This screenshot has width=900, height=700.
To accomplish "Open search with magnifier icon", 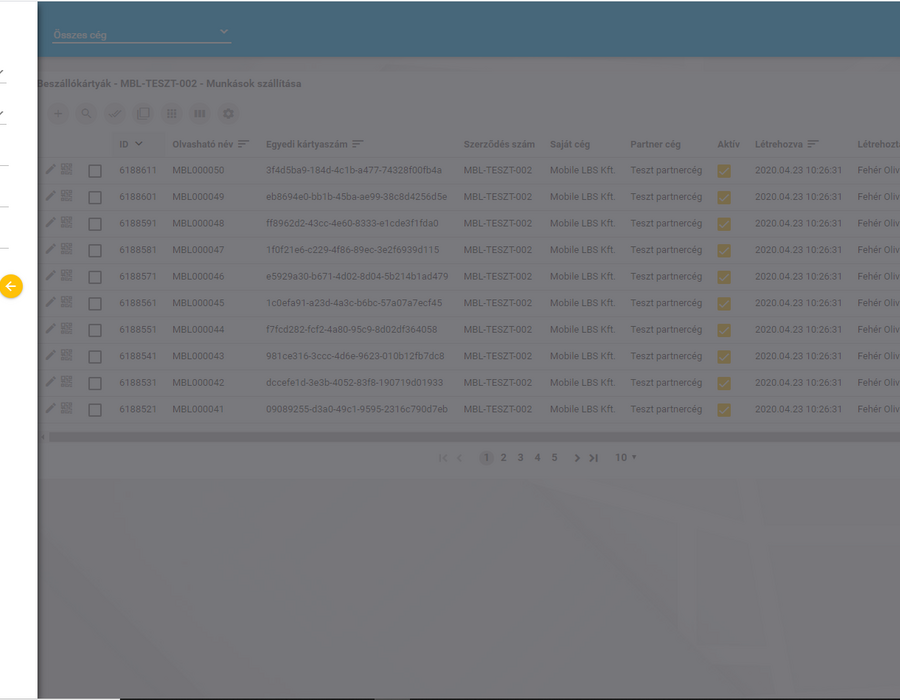I will point(86,114).
